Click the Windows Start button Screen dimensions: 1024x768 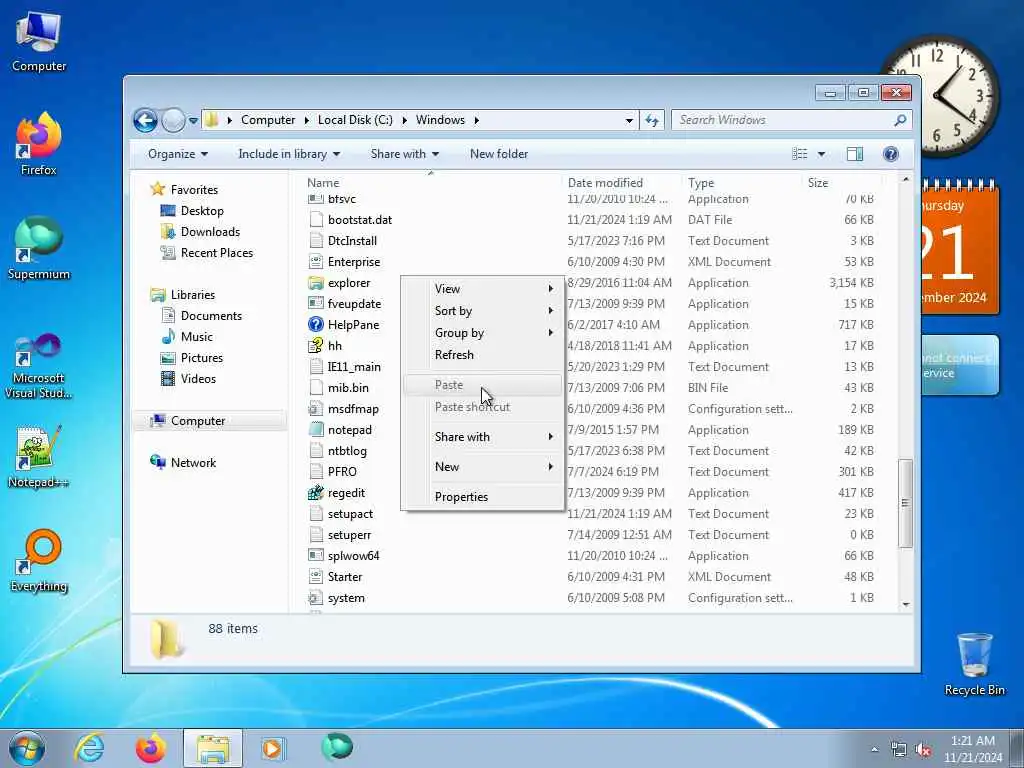[27, 748]
